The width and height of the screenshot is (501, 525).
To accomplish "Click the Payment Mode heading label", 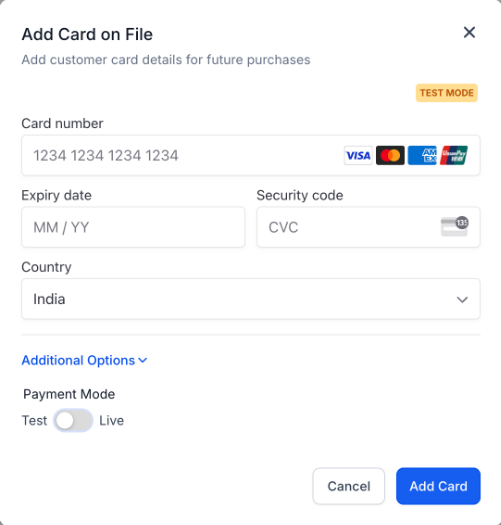I will click(69, 394).
